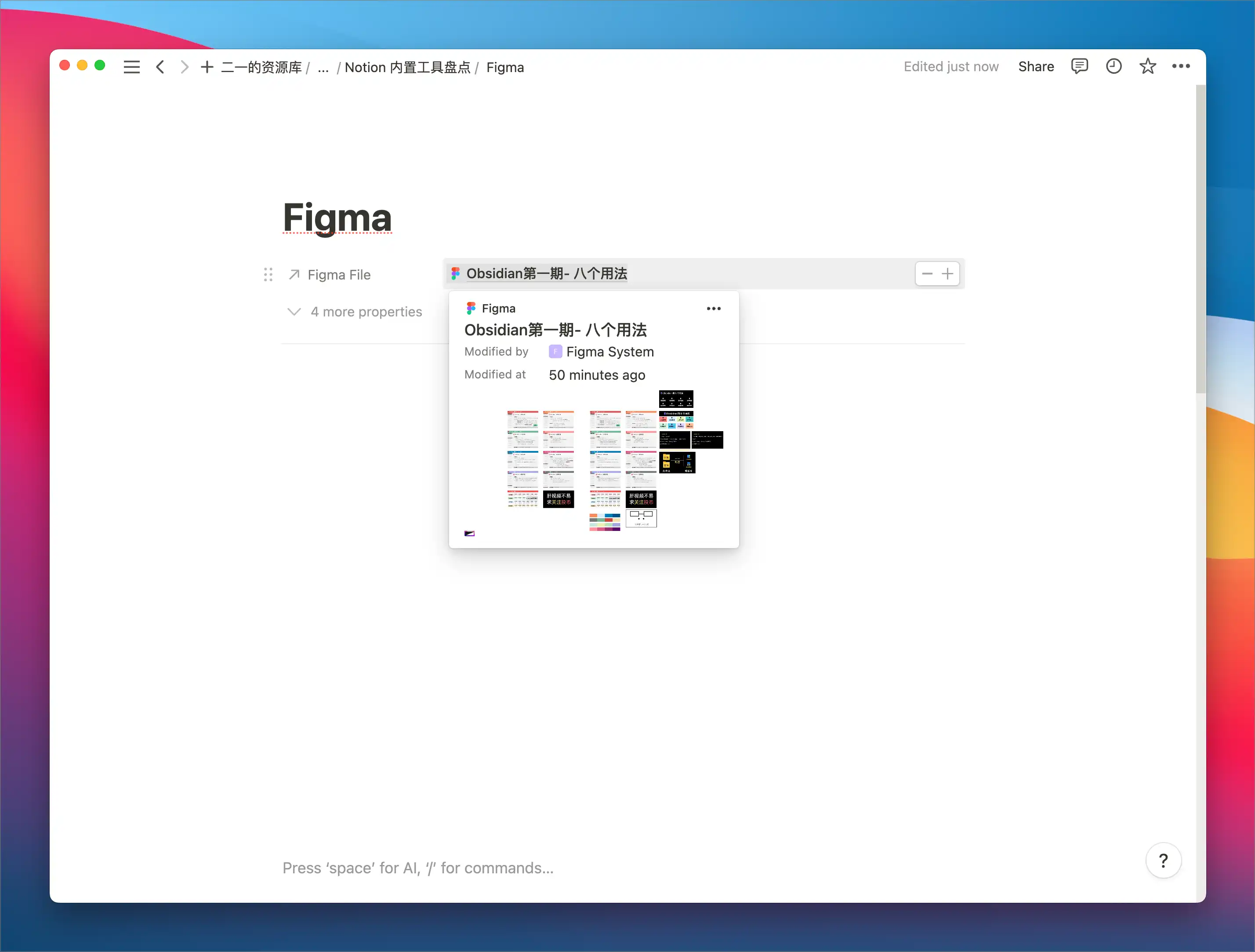Click the 'Press space for AI' text area
1255x952 pixels.
[x=418, y=868]
